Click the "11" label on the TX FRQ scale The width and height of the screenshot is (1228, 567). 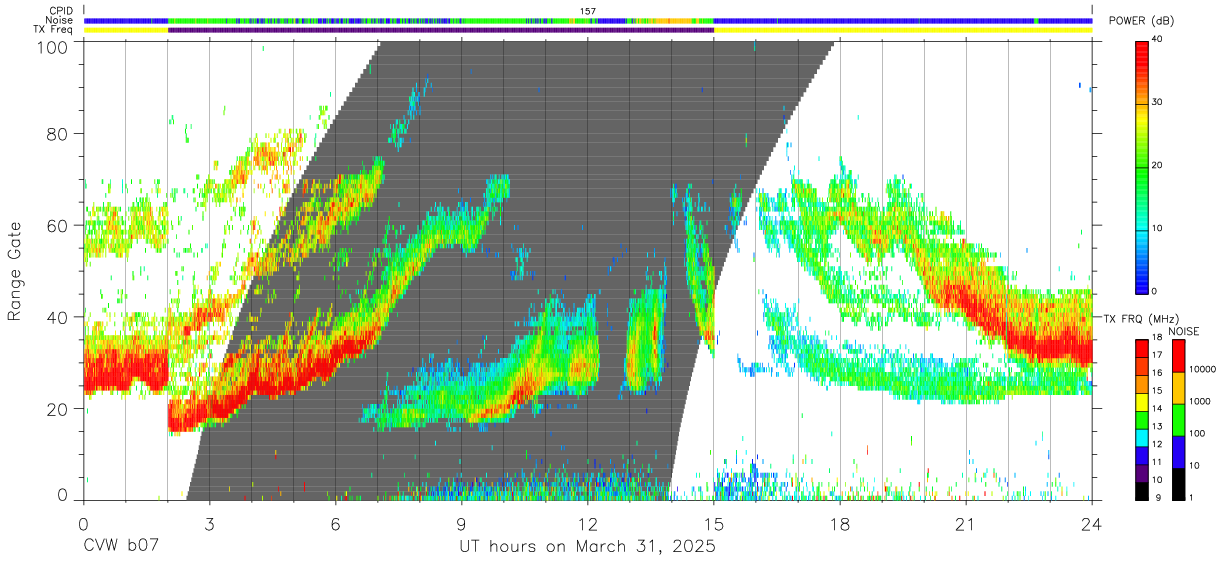pos(1158,462)
